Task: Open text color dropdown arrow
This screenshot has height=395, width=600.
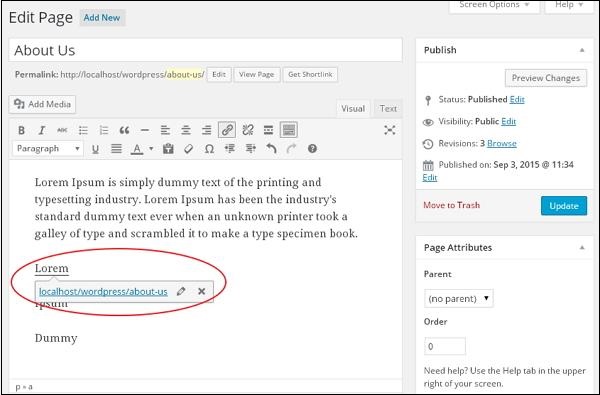Action: pos(151,149)
